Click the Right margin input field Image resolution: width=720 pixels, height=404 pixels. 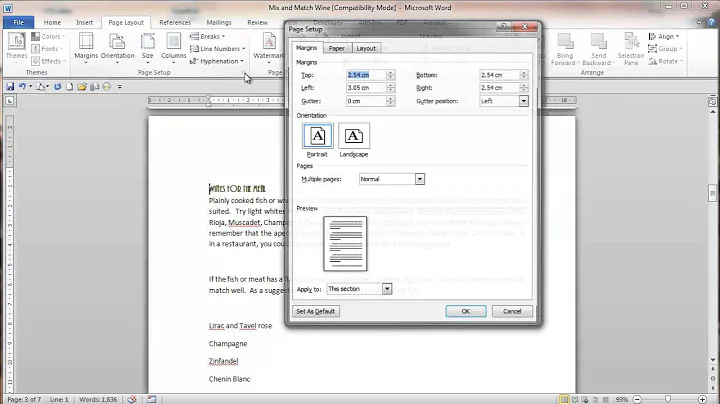(x=500, y=88)
